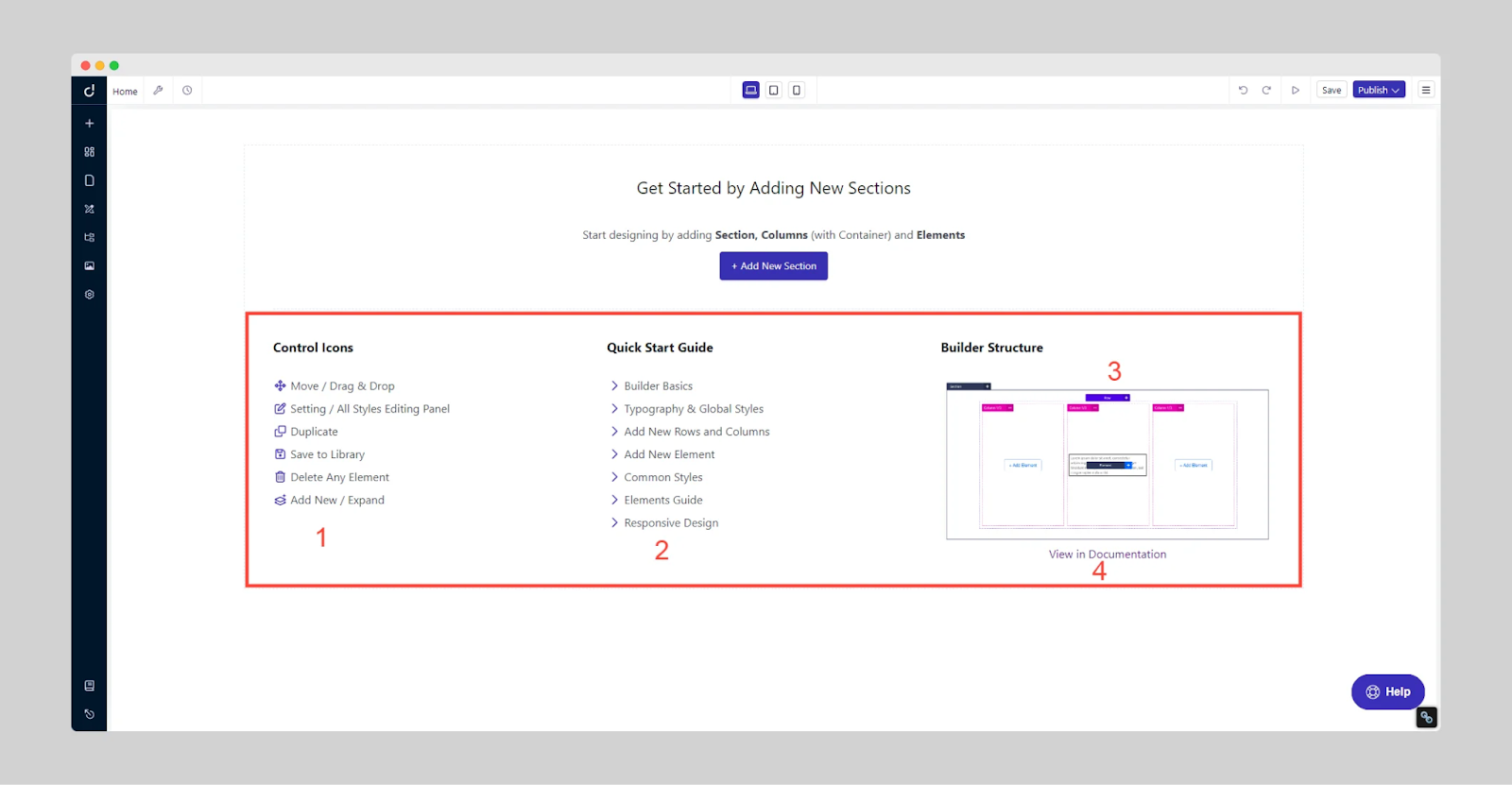Open the media image icon in sidebar
1512x785 pixels.
pyautogui.click(x=89, y=265)
